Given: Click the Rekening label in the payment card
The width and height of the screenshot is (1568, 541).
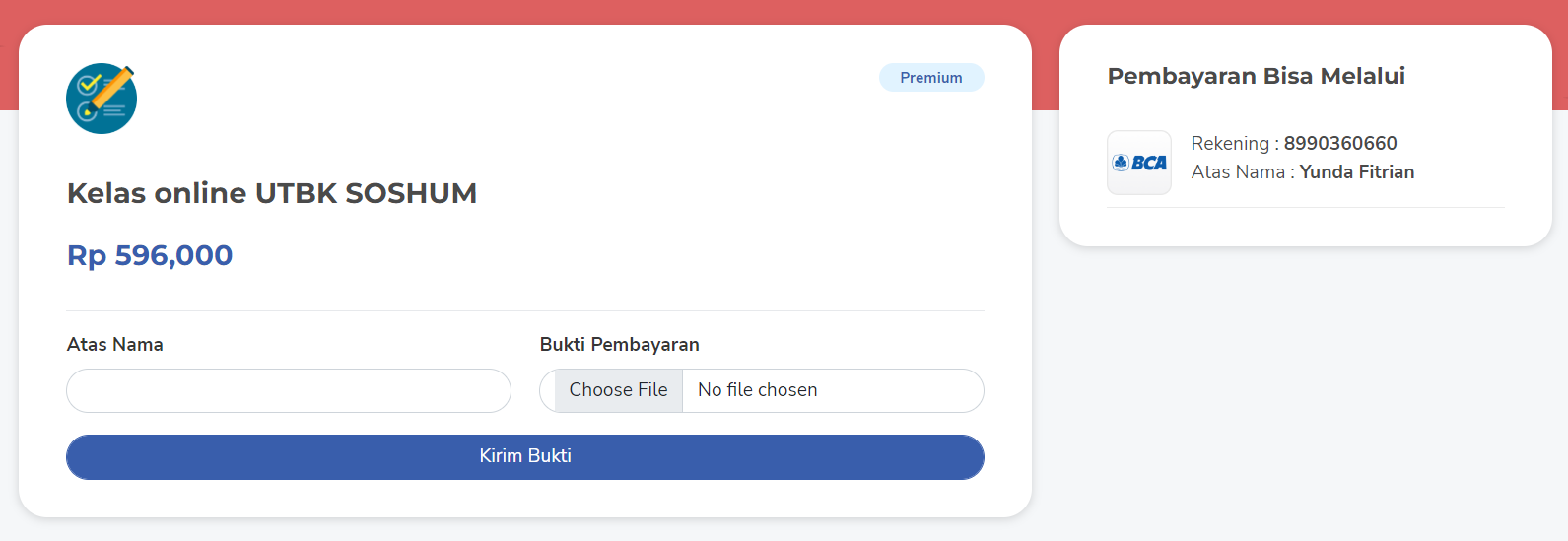Looking at the screenshot, I should click(1230, 144).
